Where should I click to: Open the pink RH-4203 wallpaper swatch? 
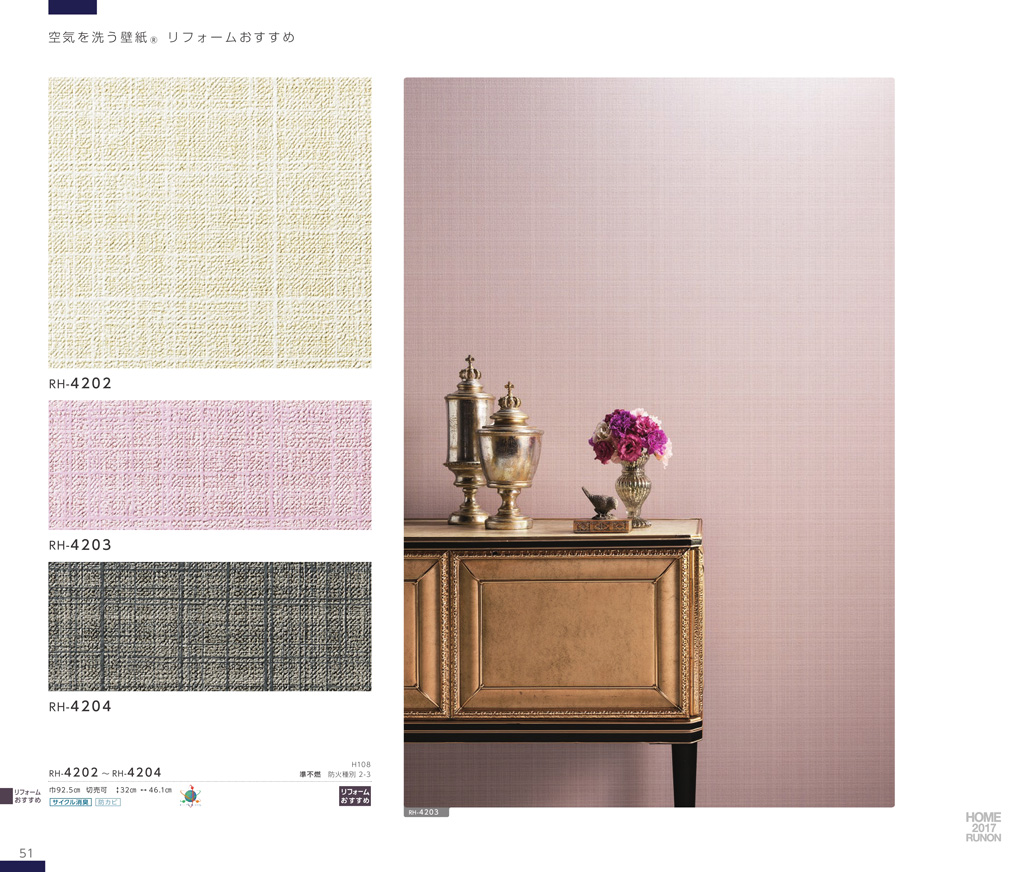click(210, 465)
